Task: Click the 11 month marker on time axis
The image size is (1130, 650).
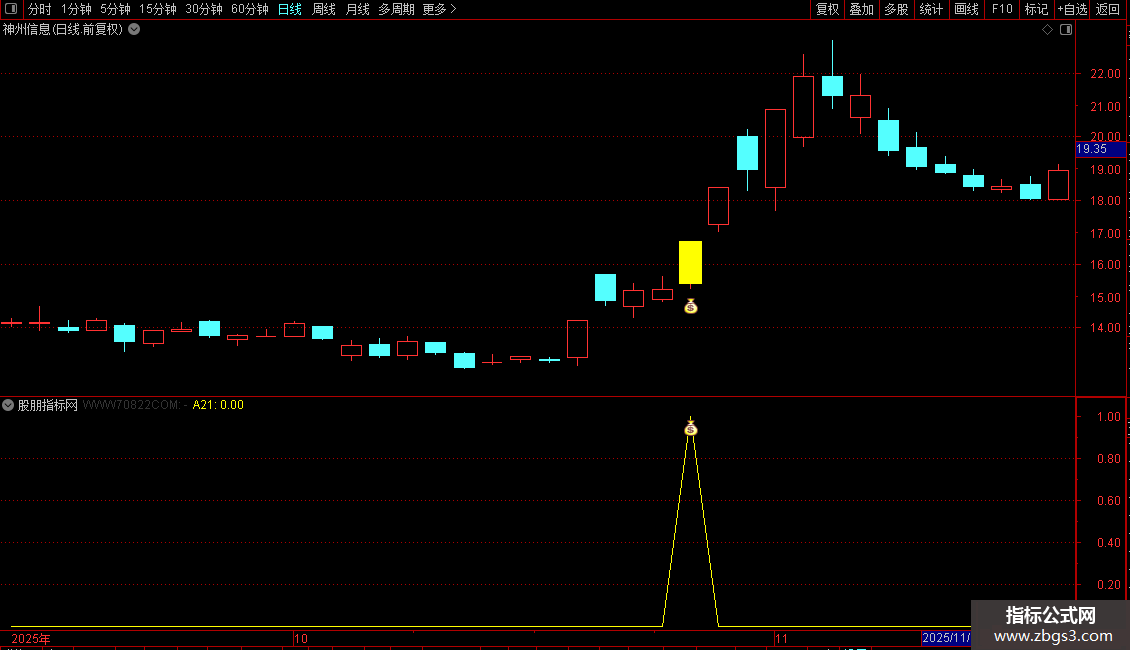Action: click(781, 638)
